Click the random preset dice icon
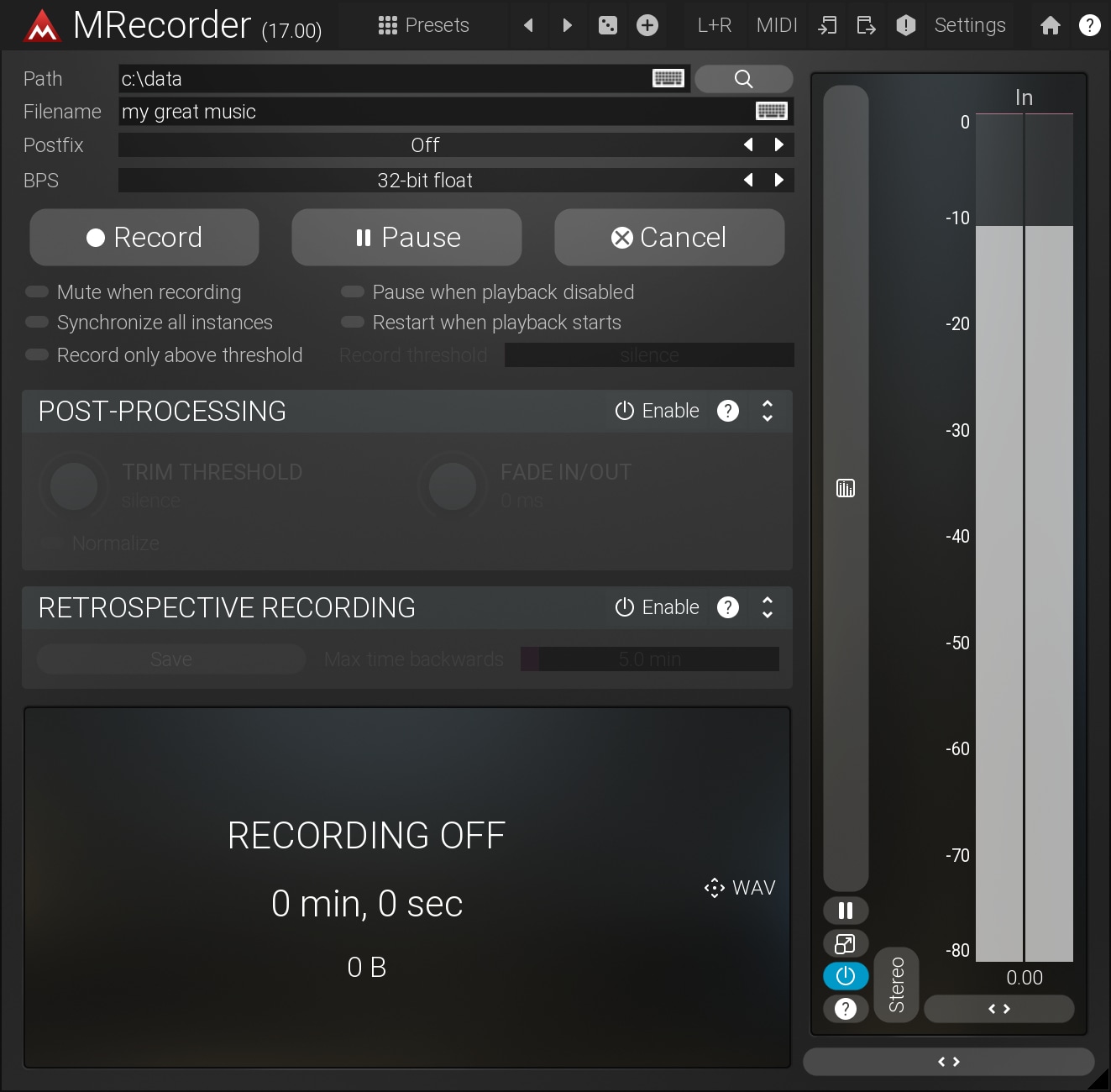The image size is (1111, 1092). 607,25
